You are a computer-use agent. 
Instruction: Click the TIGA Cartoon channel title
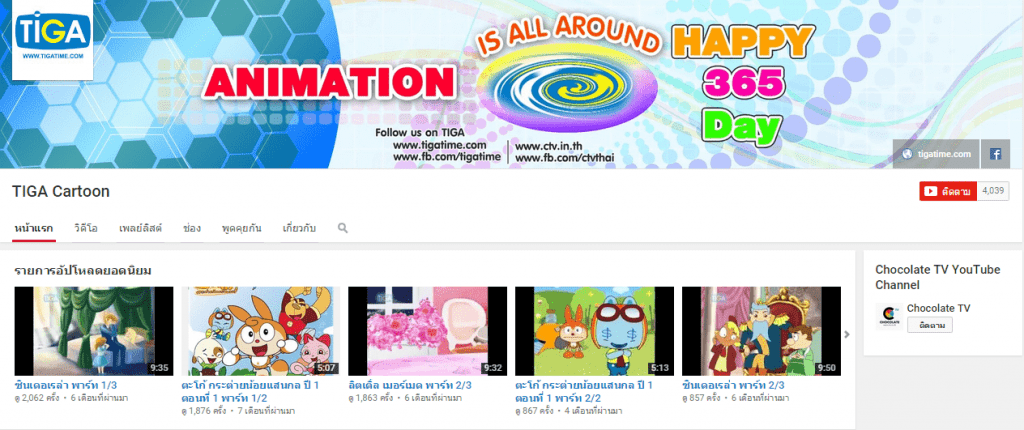(x=61, y=191)
